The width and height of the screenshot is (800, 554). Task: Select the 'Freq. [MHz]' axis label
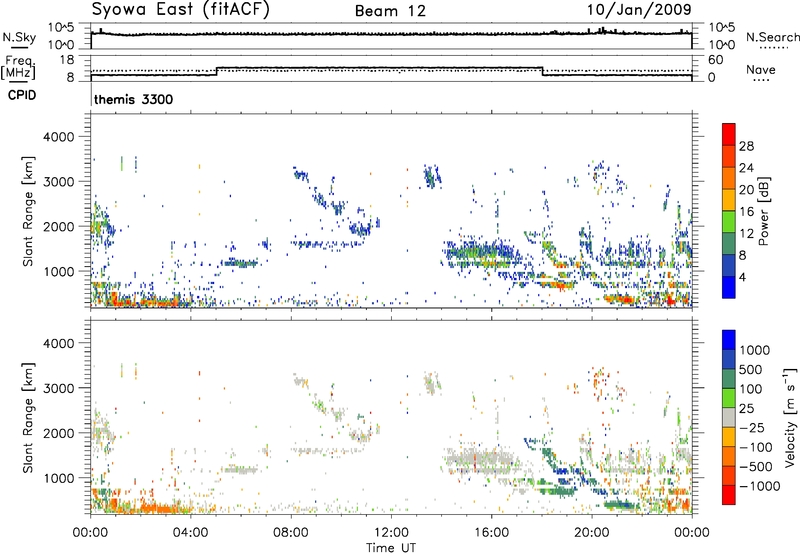coord(18,67)
